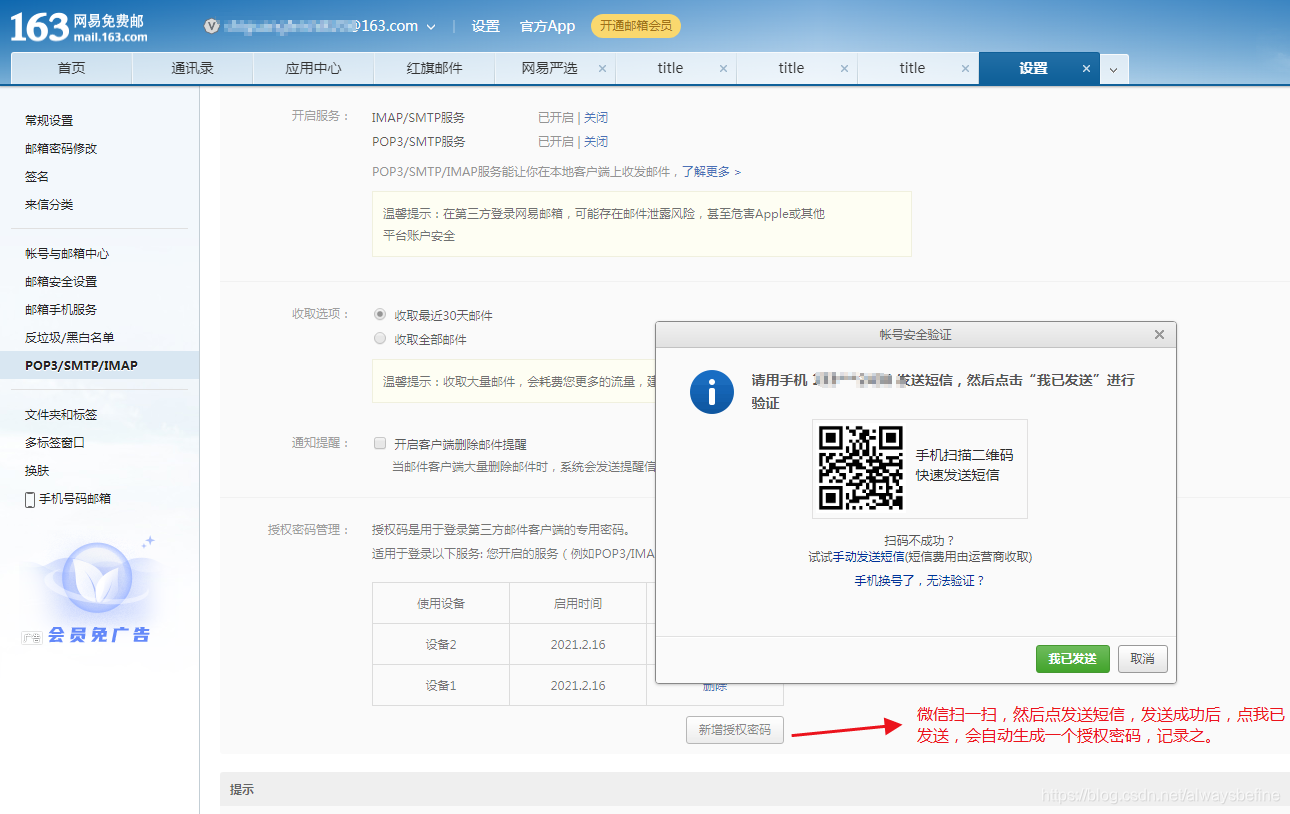The width and height of the screenshot is (1290, 814).
Task: Select POP3/SMTP/IMAP in sidebar
Action: coord(99,365)
